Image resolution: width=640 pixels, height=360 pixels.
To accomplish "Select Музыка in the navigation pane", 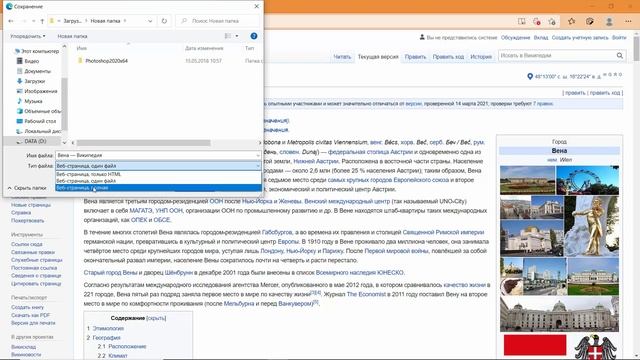I will 33,101.
